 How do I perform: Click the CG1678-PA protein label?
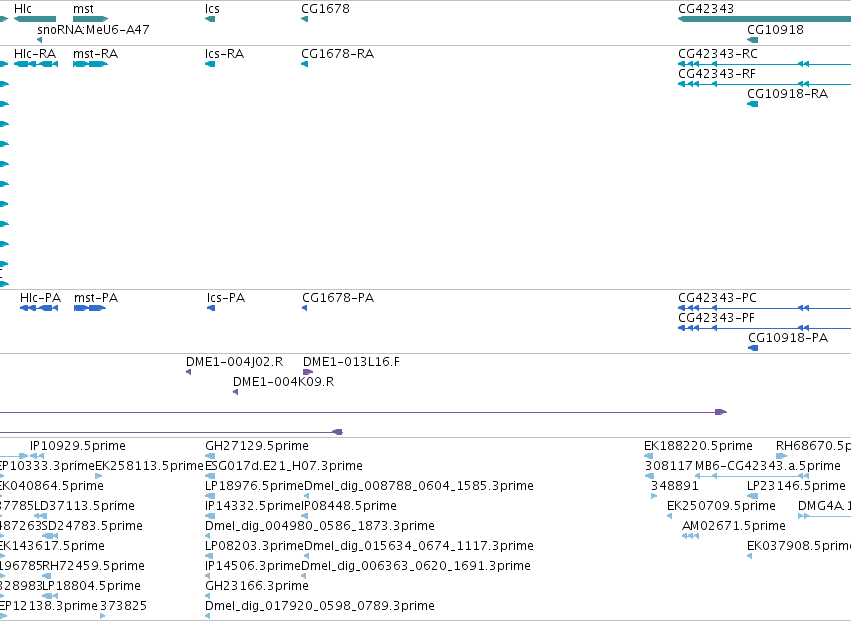tap(338, 298)
